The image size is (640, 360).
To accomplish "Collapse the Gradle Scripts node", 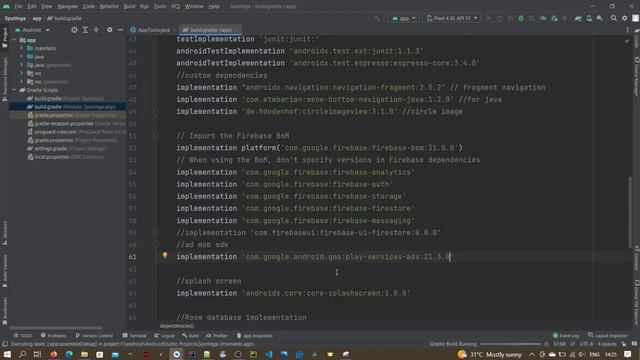I will [x=14, y=90].
